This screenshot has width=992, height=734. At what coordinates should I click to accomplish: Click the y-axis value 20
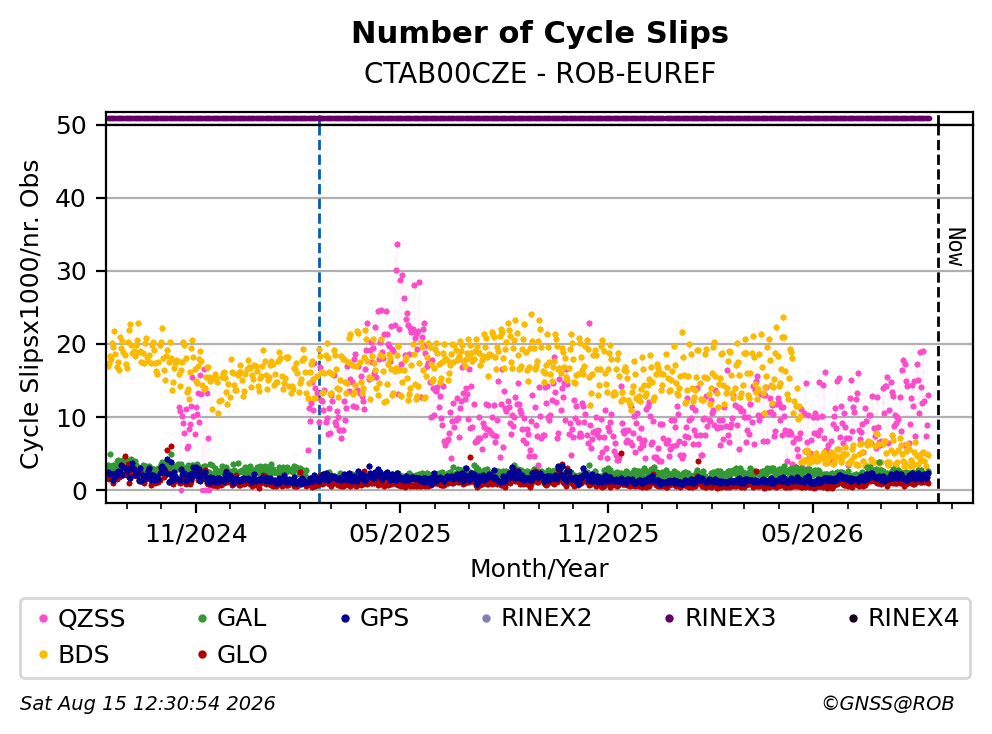(x=71, y=345)
